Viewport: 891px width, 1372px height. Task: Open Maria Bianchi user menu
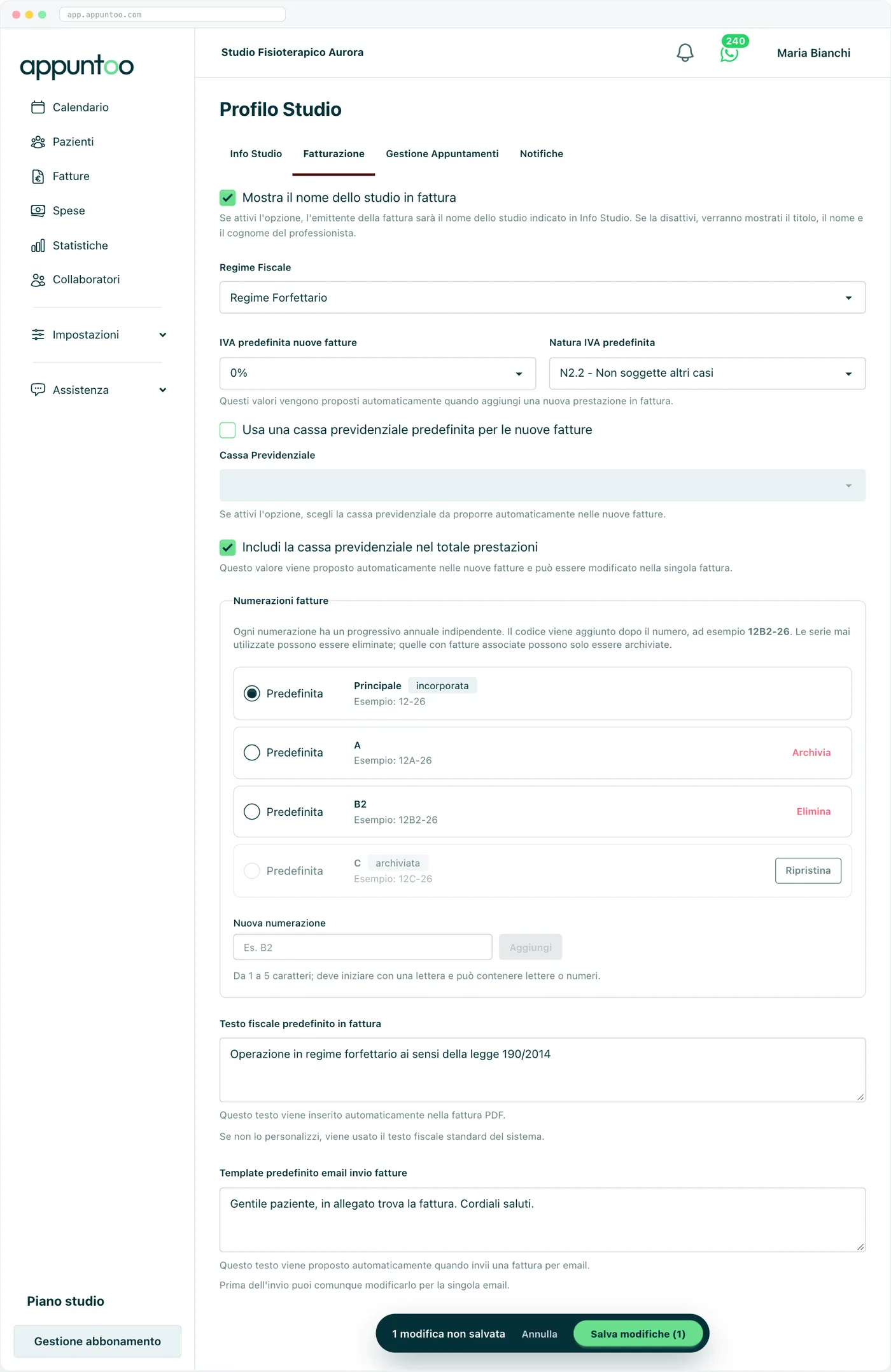coord(813,53)
